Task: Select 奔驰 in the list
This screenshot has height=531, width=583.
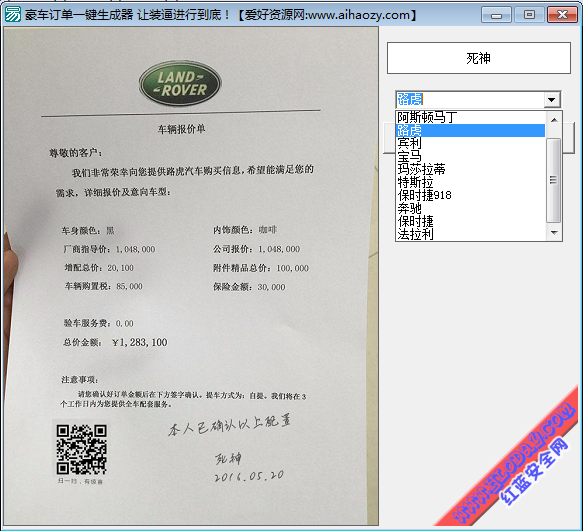Action: point(470,208)
